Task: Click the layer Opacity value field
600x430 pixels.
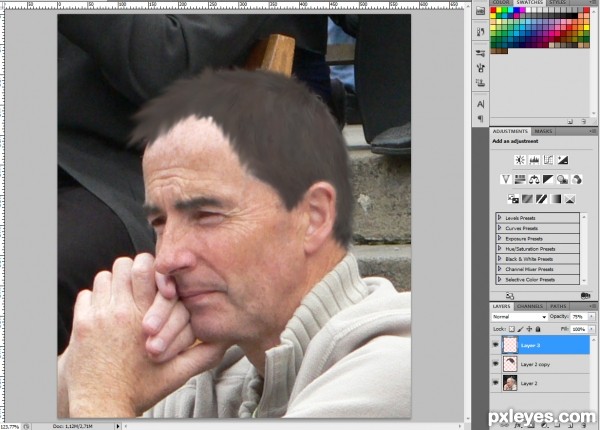Action: point(578,317)
